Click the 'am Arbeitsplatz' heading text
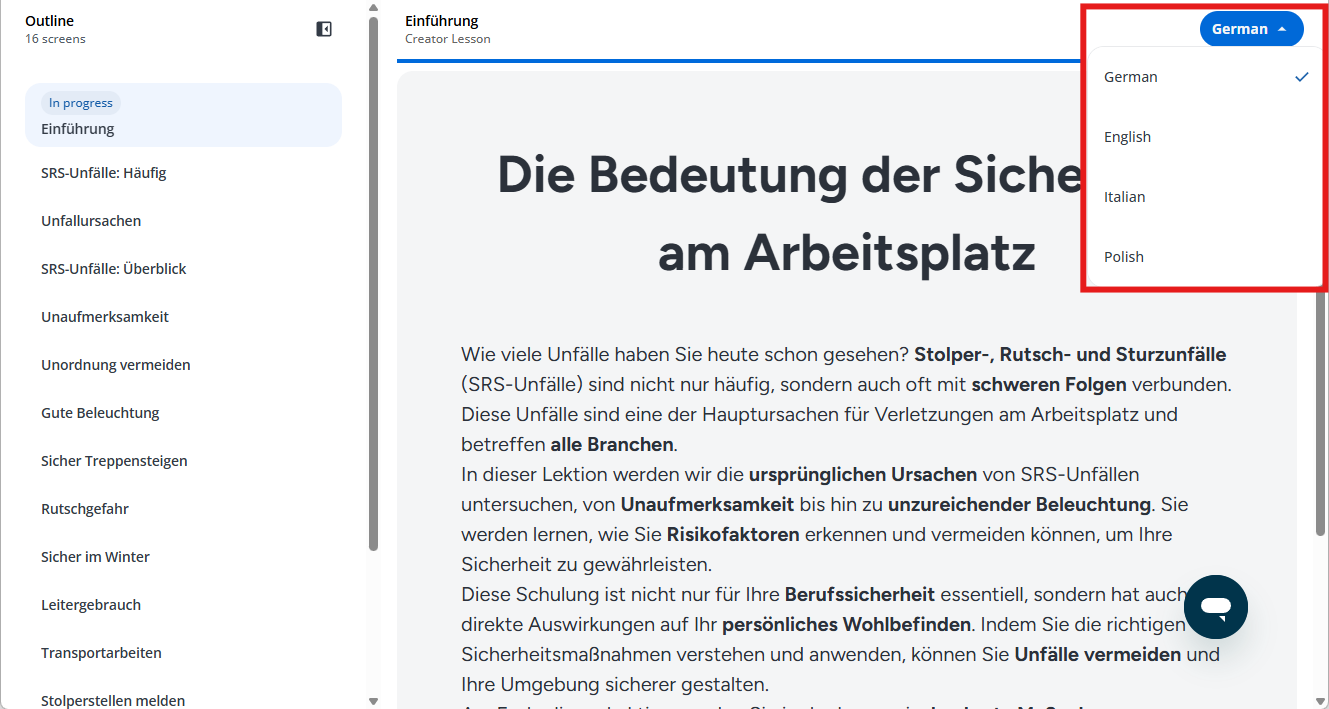The width and height of the screenshot is (1329, 709). (x=846, y=253)
